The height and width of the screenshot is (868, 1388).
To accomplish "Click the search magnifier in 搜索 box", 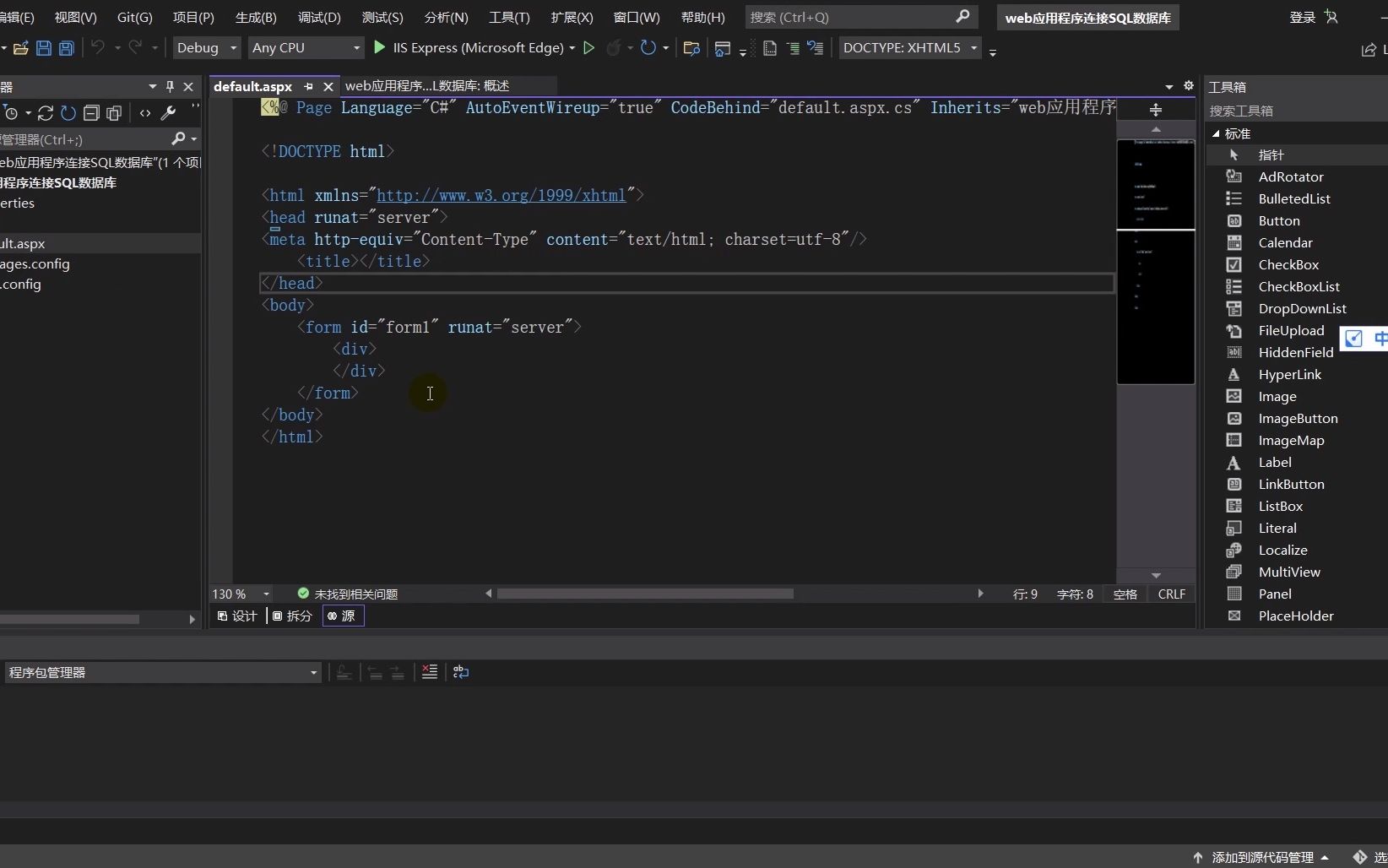I will click(x=962, y=17).
